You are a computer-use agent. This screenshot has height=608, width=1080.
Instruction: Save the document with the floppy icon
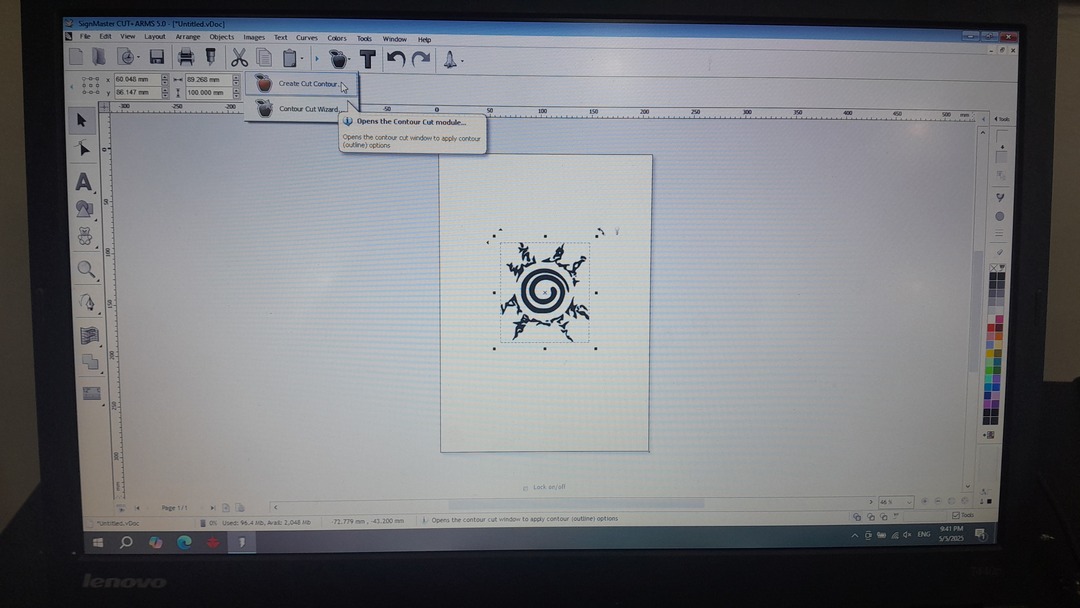tap(156, 57)
